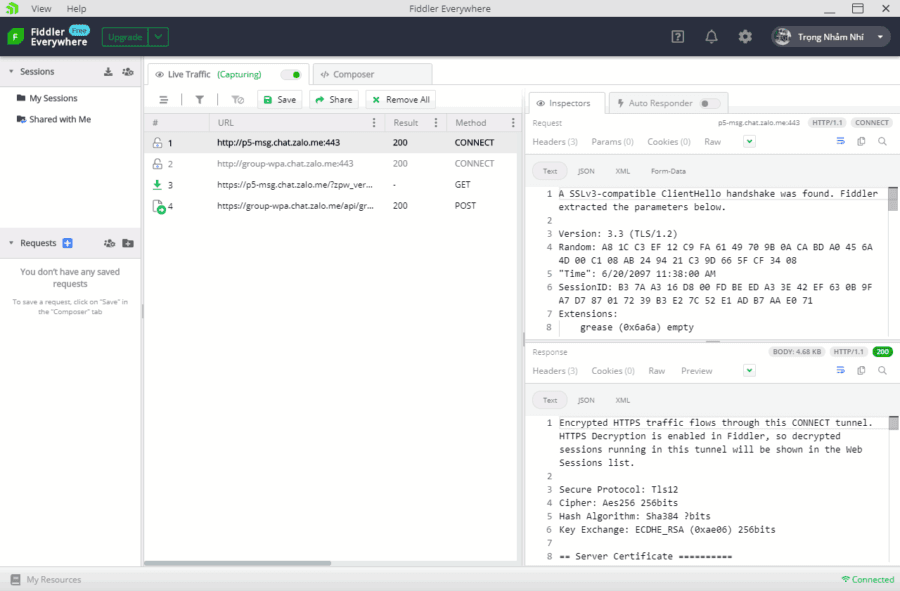Create new requests folder icon
The image size is (900, 591).
tap(128, 243)
